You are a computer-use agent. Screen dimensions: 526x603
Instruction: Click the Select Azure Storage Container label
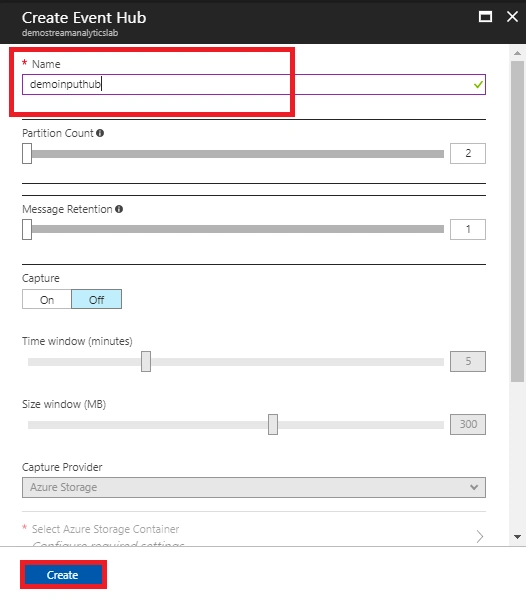coord(105,529)
